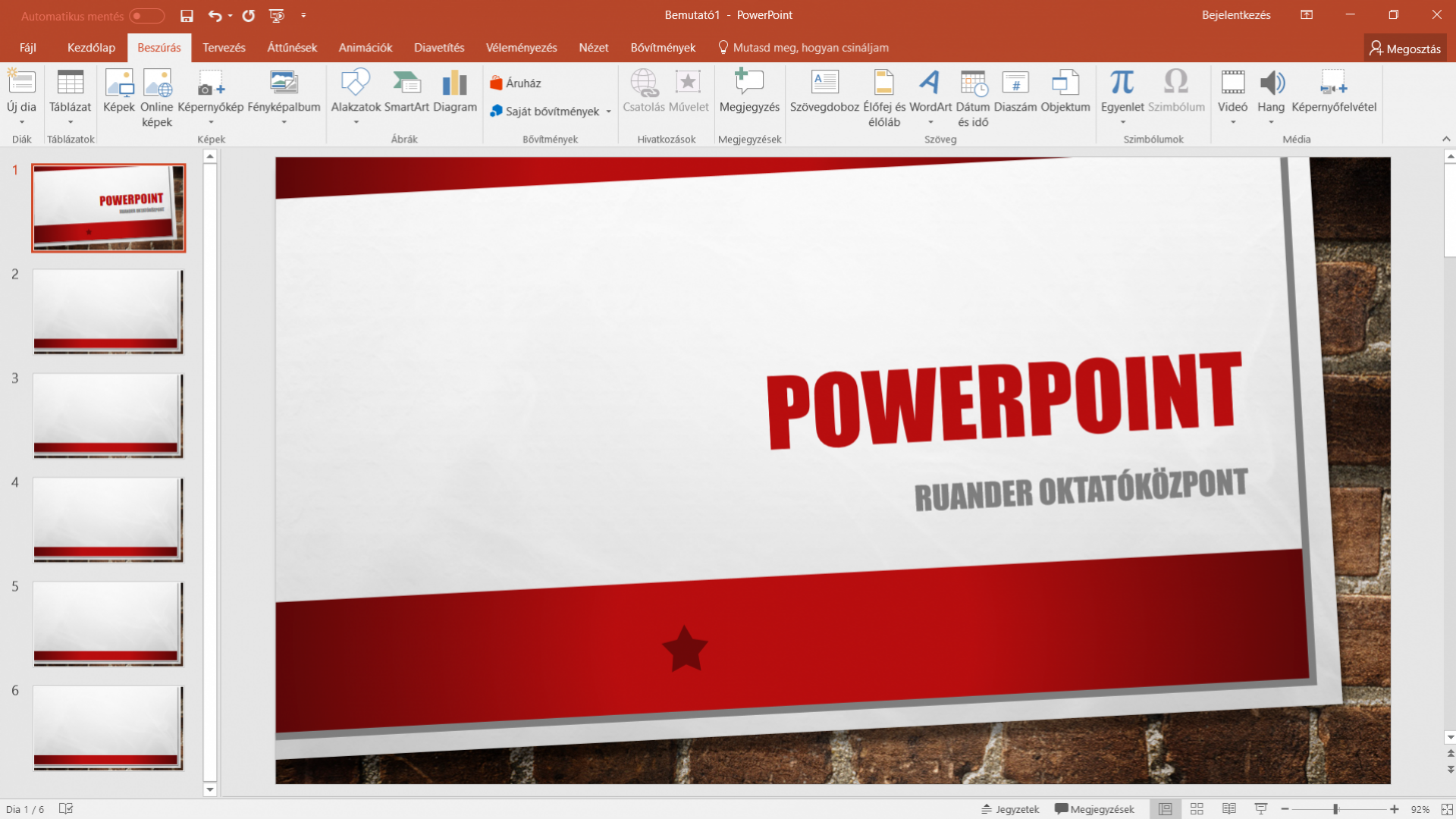Add a Megjegyzés comment
The width and height of the screenshot is (1456, 819).
(749, 91)
